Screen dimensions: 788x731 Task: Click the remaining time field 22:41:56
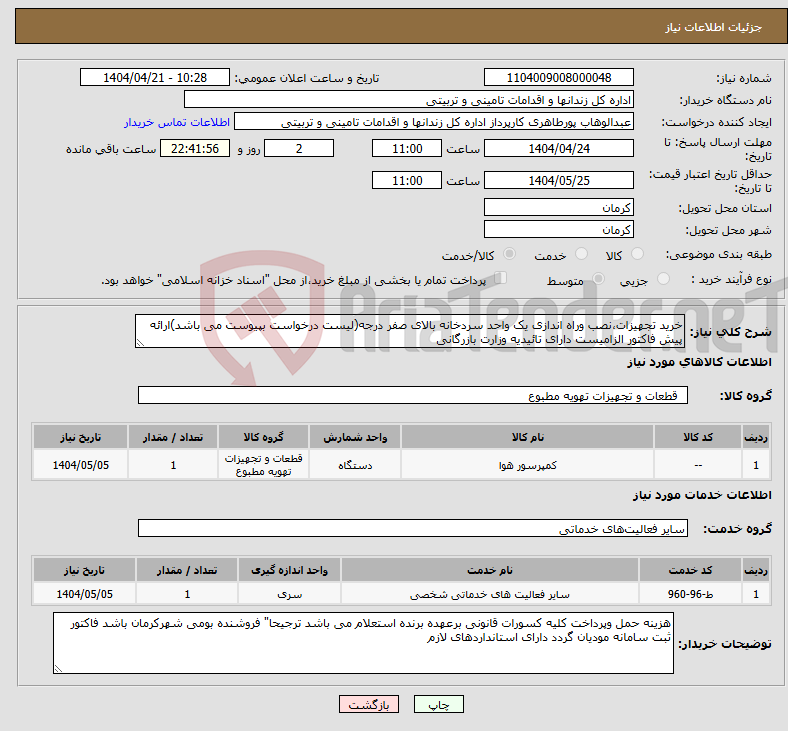[195, 148]
